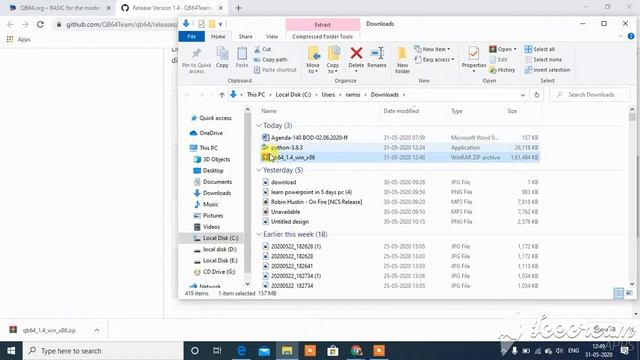Image resolution: width=640 pixels, height=360 pixels.
Task: Switch to details view layout
Action: [x=619, y=293]
